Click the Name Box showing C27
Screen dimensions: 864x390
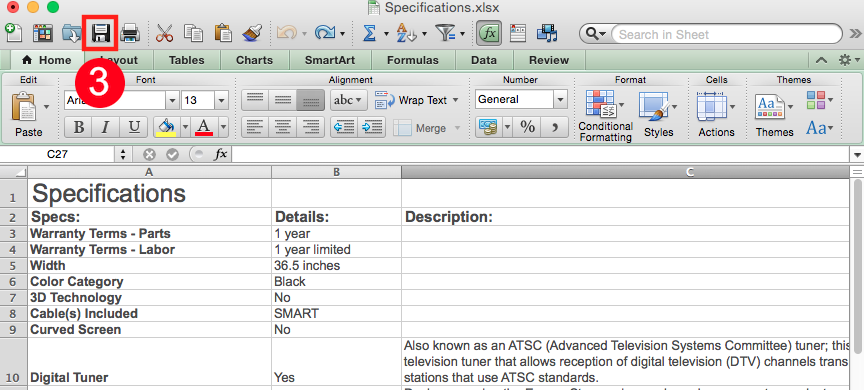click(57, 155)
